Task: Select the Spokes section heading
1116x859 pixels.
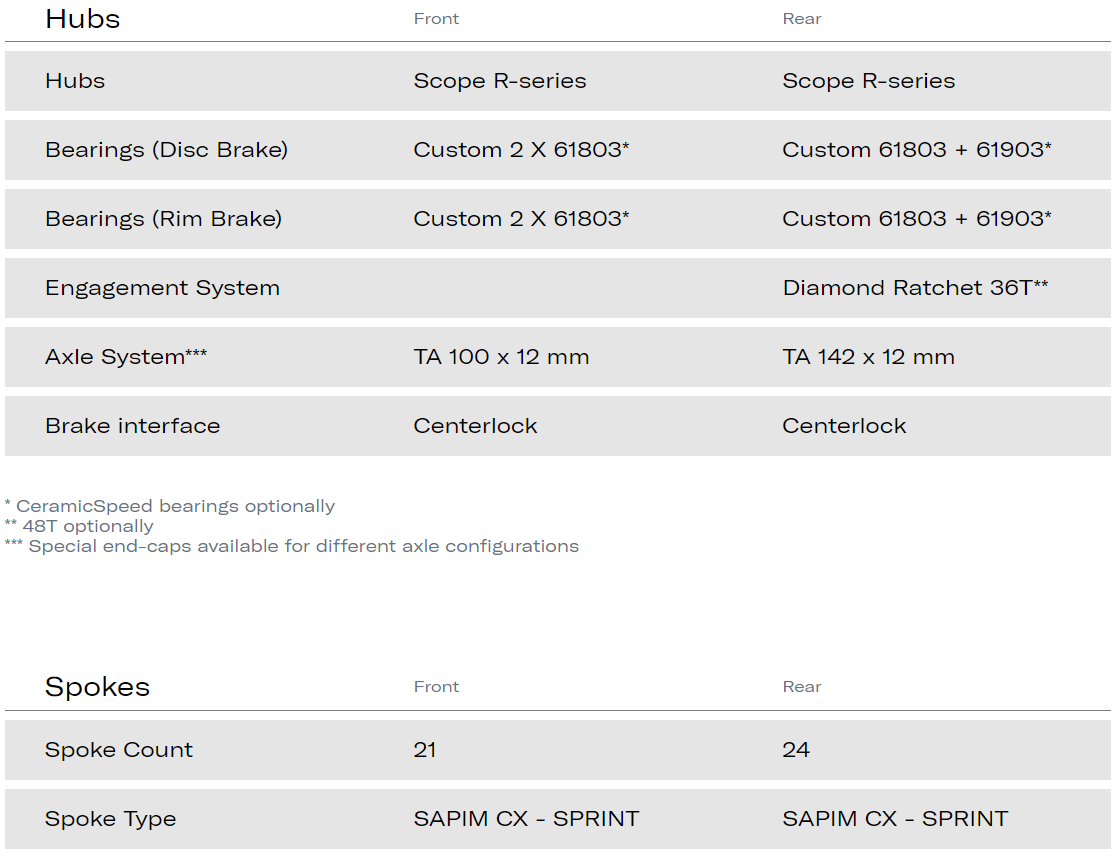Action: (97, 687)
